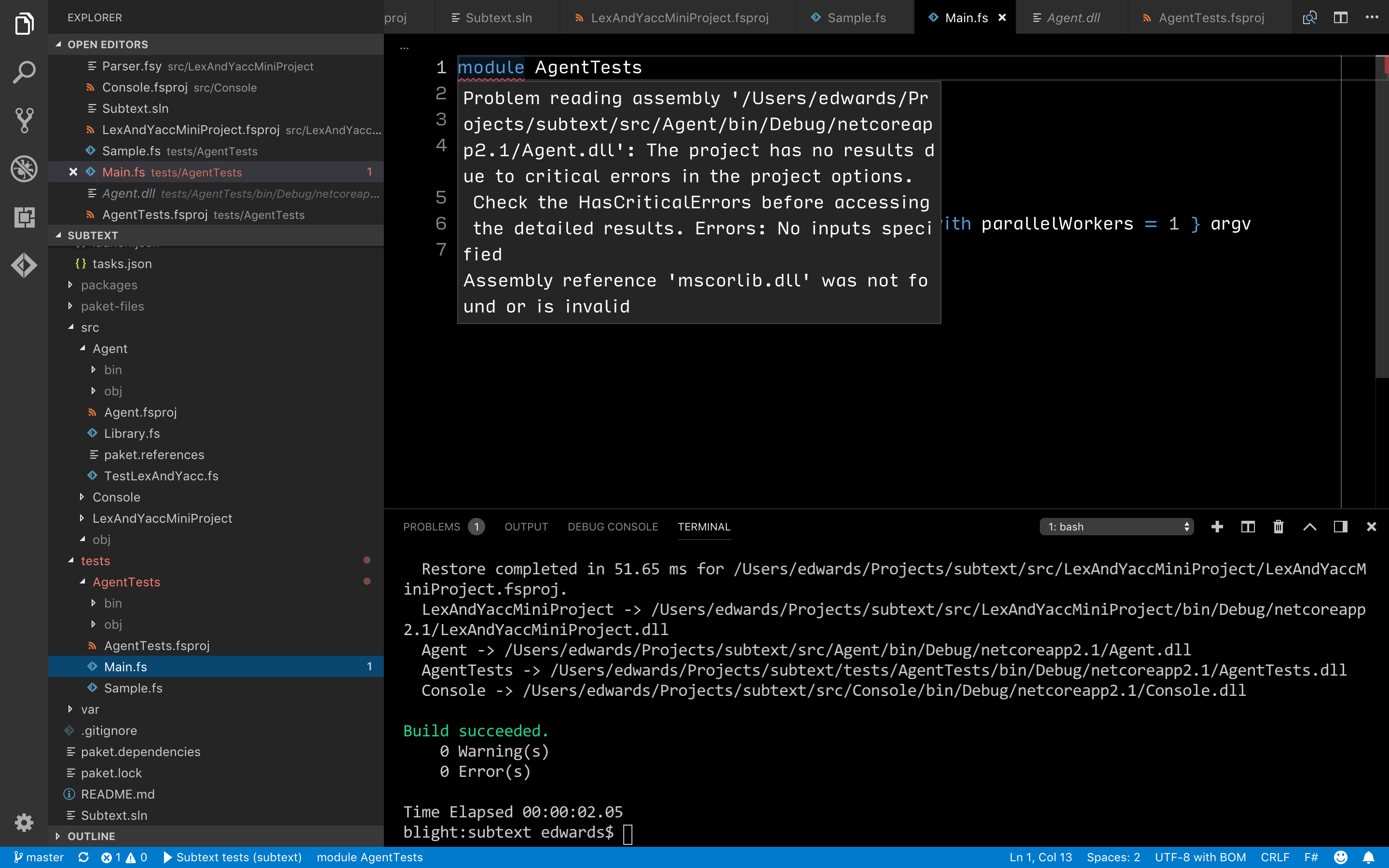Collapse the src folder

[90, 327]
